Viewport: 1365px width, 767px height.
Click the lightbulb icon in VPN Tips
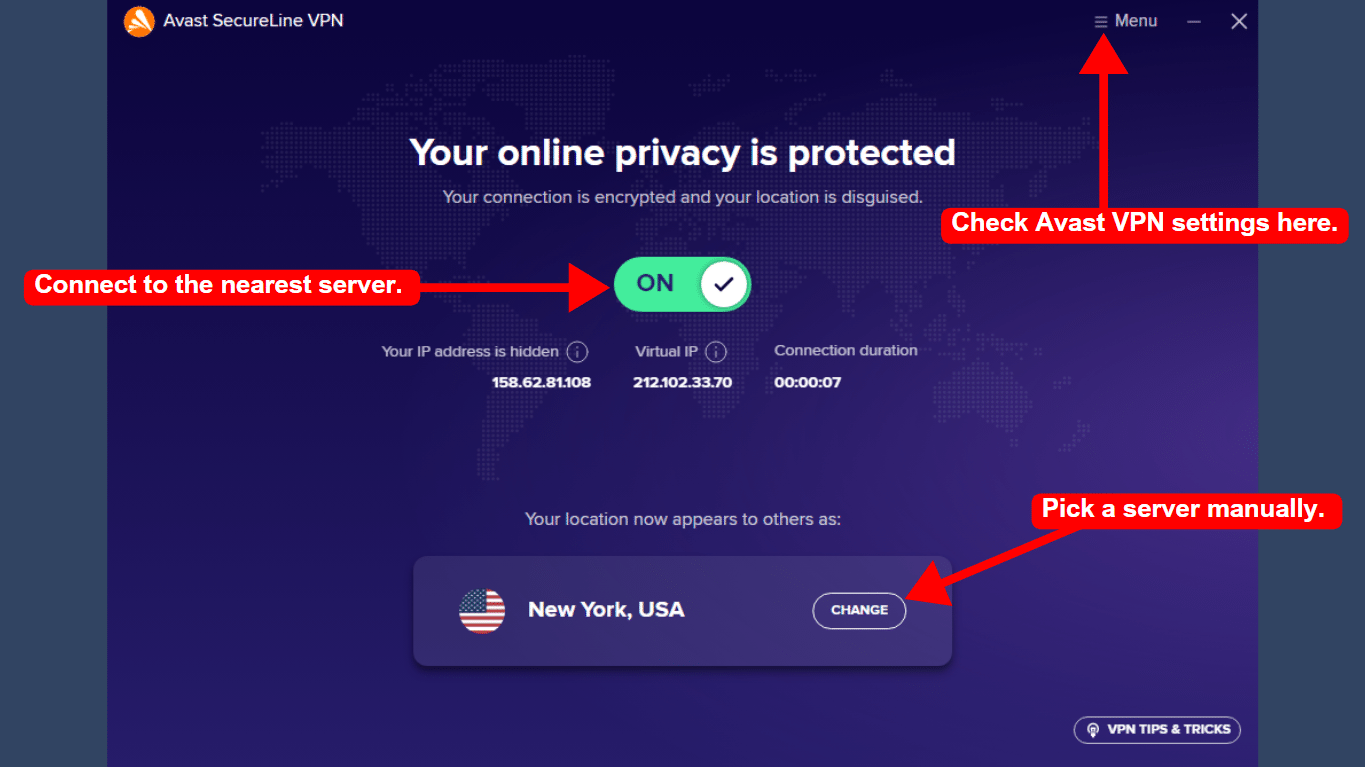(1093, 730)
